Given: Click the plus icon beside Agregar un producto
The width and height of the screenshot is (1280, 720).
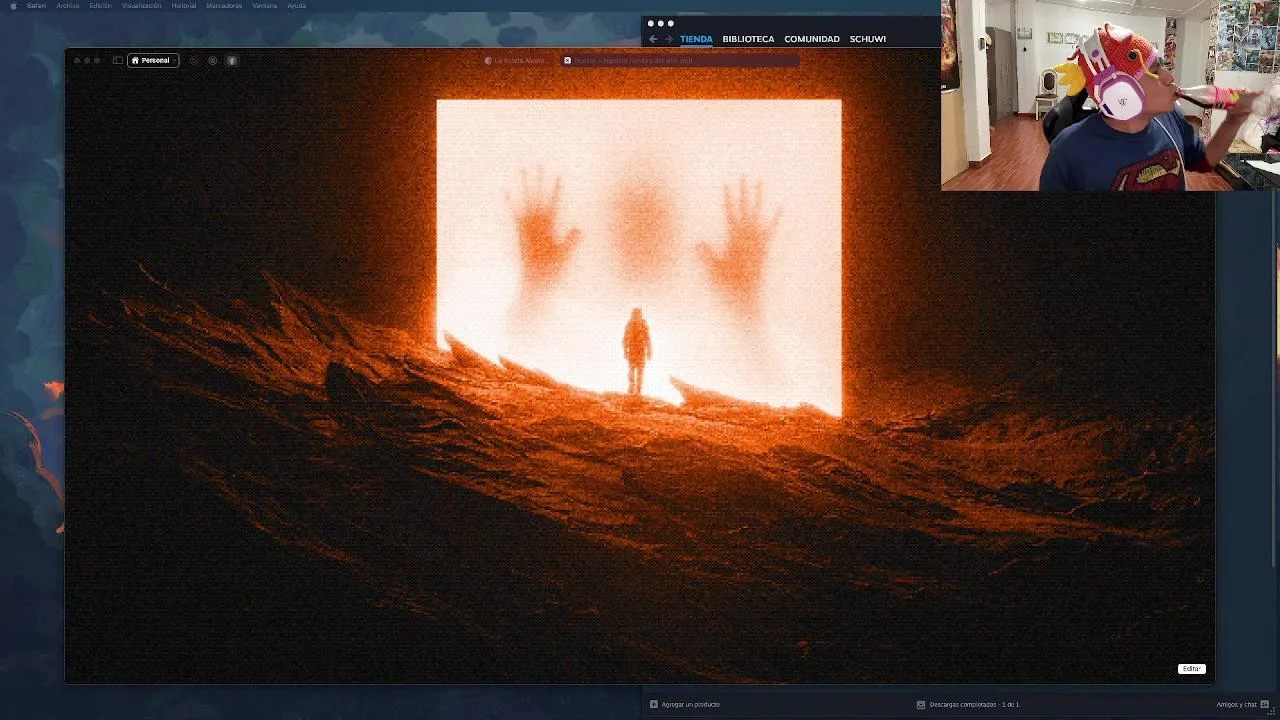Looking at the screenshot, I should click(x=654, y=704).
